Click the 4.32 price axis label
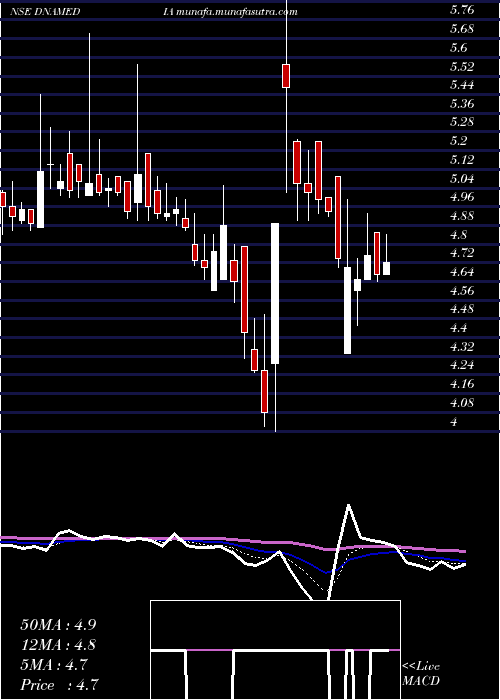This screenshot has height=700, width=500. [462, 347]
